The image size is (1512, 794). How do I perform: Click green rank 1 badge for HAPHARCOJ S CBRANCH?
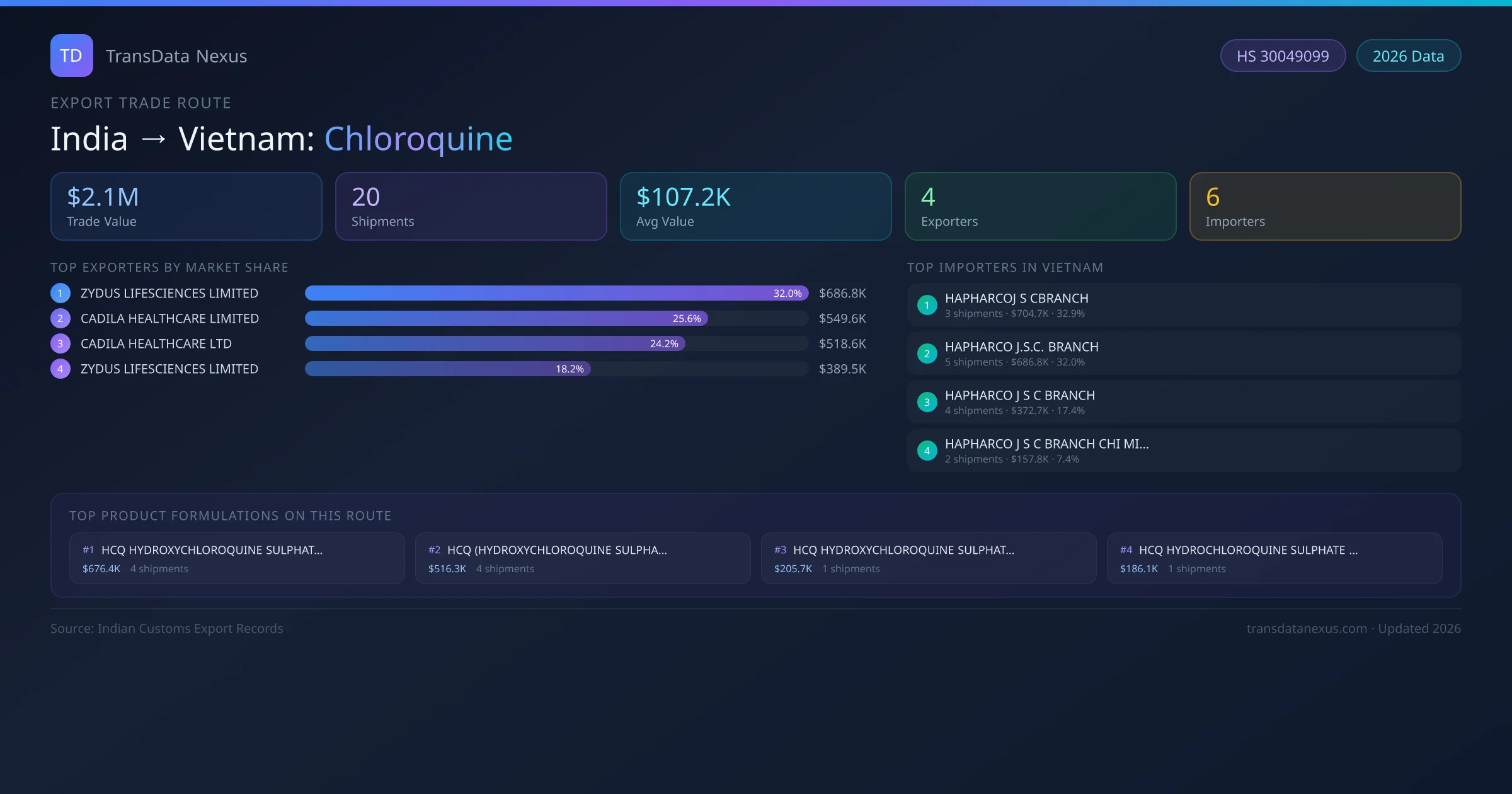[927, 305]
